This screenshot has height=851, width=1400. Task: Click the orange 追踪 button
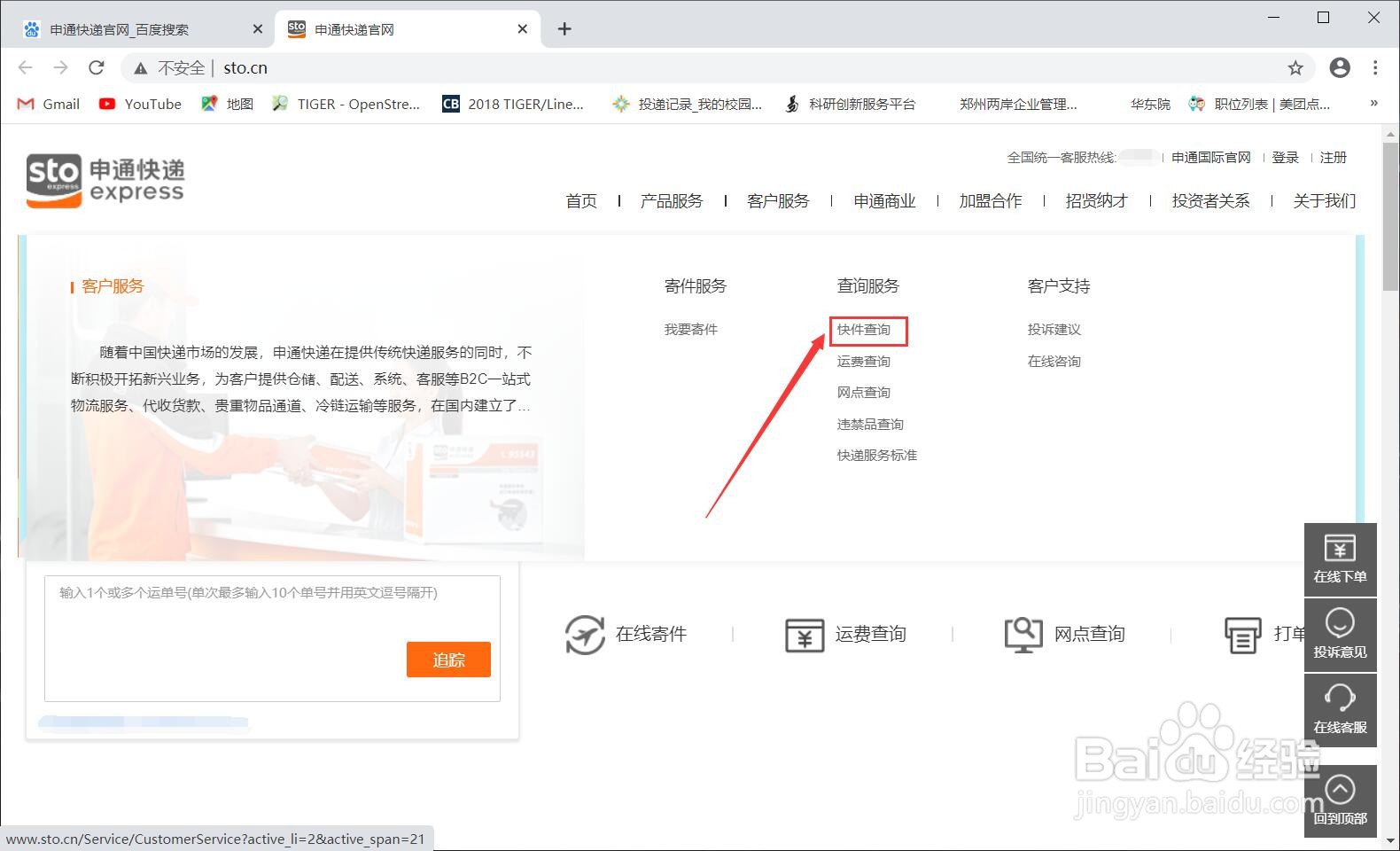pos(448,660)
